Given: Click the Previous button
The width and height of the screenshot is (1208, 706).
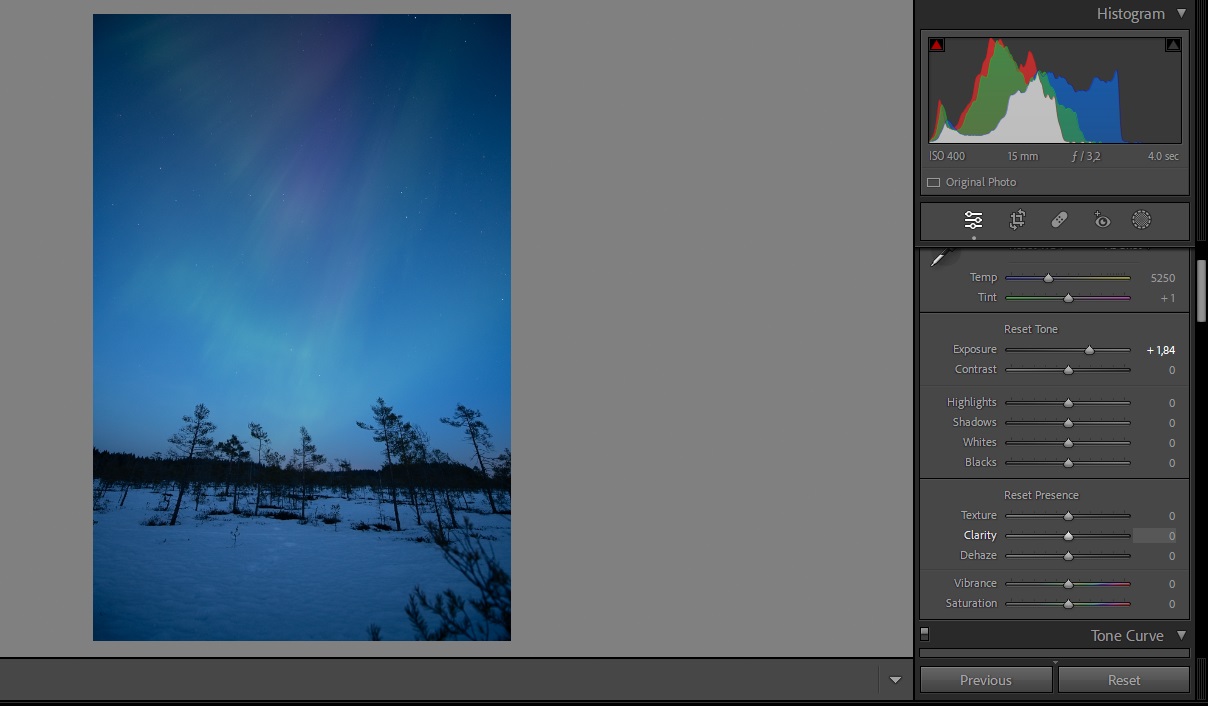Looking at the screenshot, I should (985, 680).
